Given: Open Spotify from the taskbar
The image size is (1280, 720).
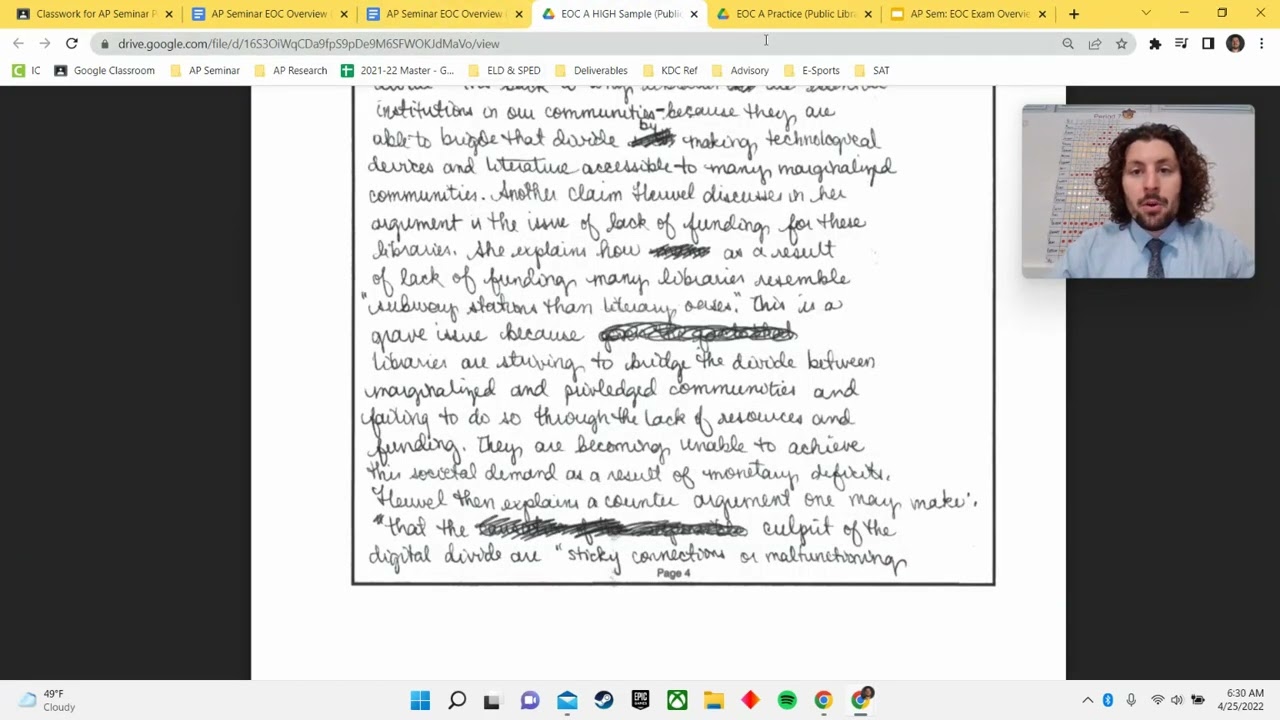Looking at the screenshot, I should (787, 701).
